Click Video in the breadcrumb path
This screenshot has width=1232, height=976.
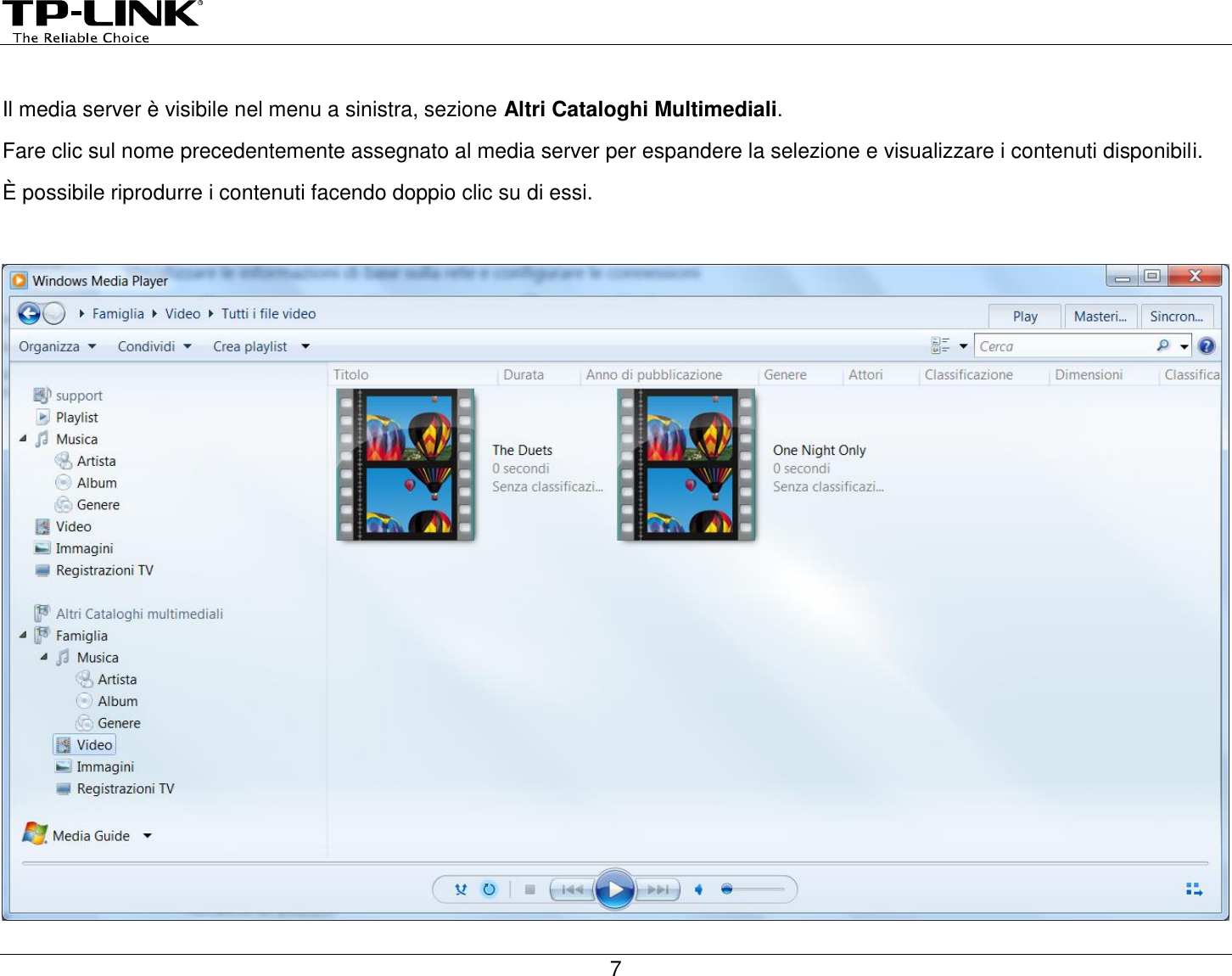click(182, 314)
